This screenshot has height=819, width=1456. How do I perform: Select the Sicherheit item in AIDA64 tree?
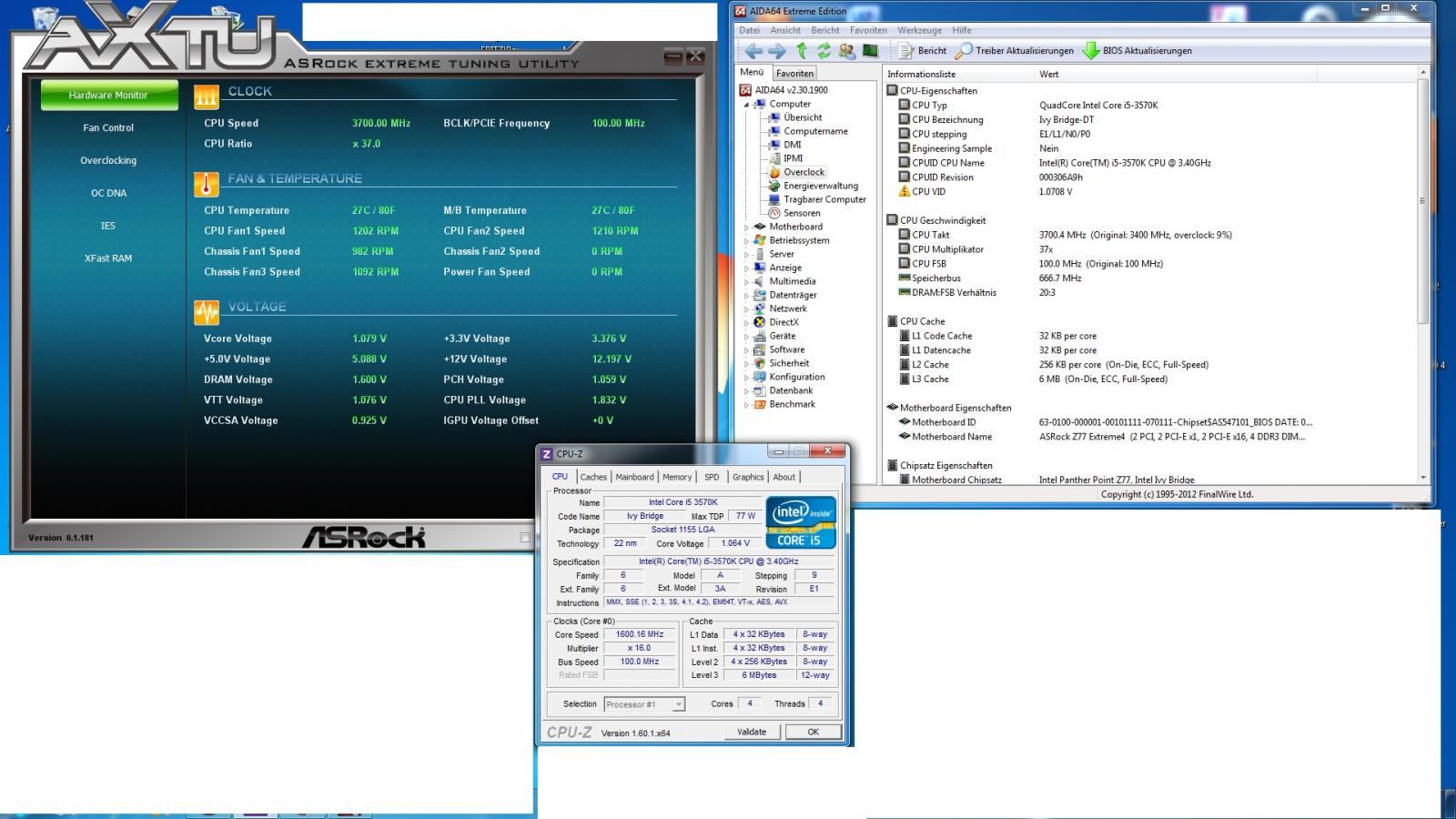781,363
